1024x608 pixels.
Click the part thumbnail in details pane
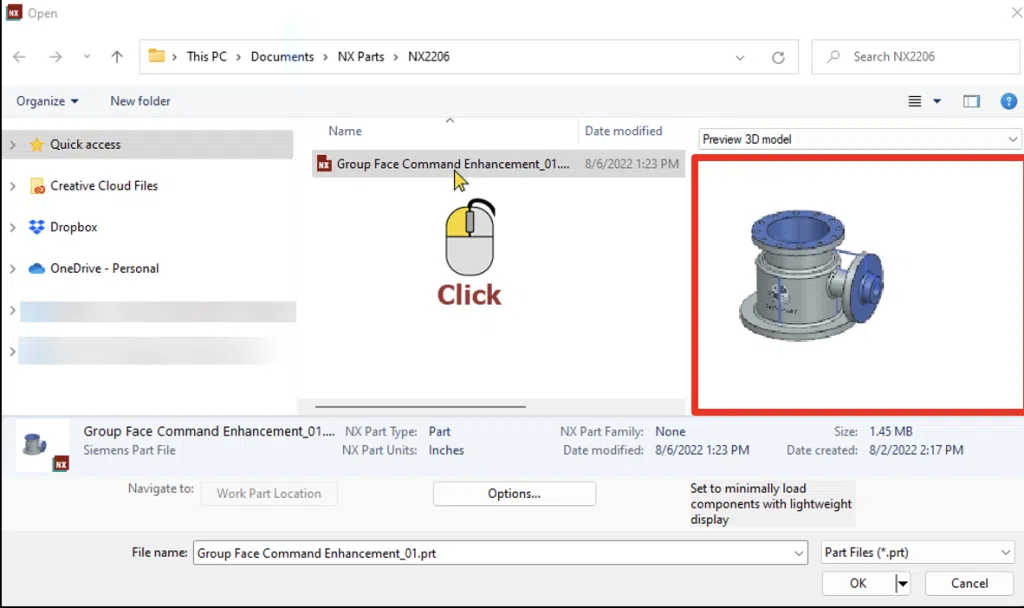pos(41,447)
